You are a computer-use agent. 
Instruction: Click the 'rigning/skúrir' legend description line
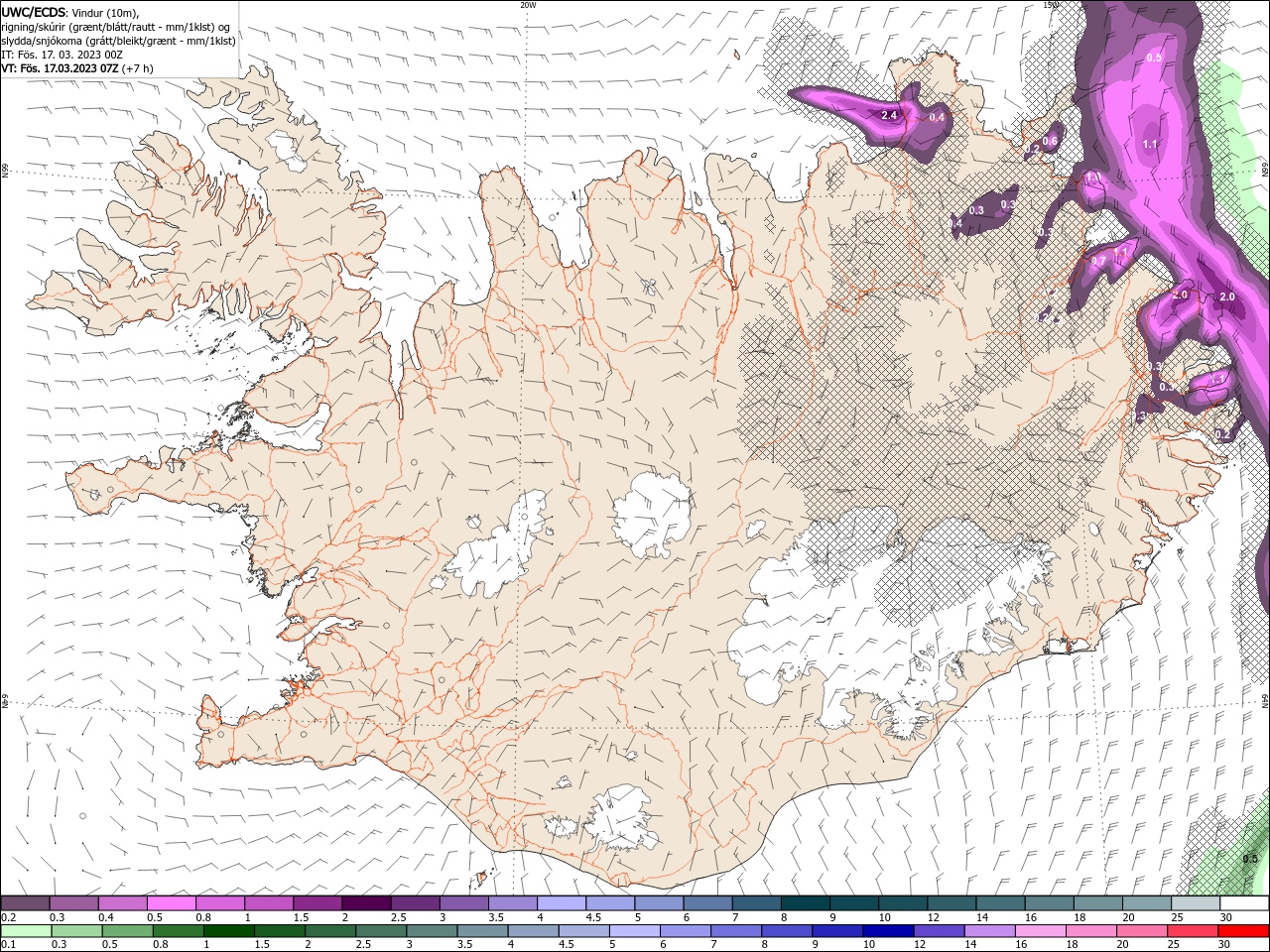click(x=117, y=26)
